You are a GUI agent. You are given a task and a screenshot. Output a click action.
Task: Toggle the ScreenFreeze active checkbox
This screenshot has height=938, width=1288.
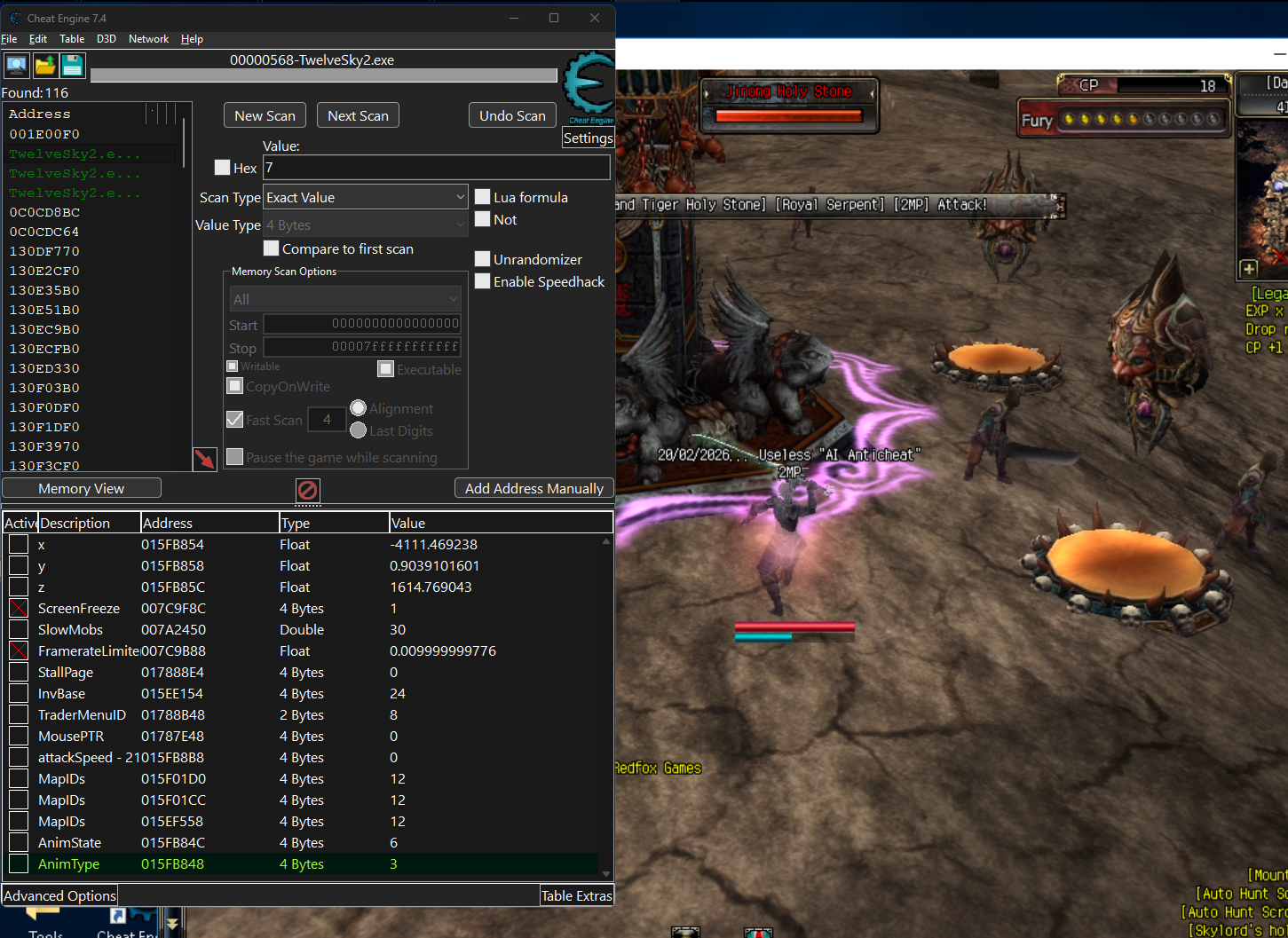[19, 608]
